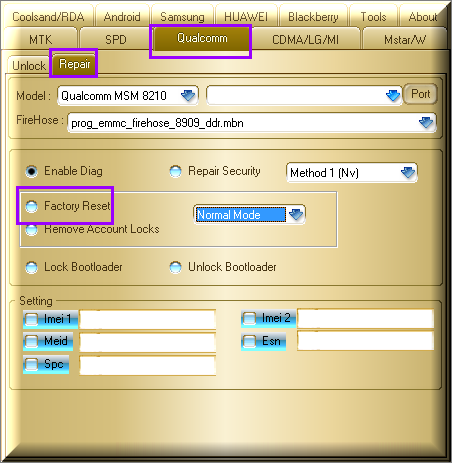Click the Imei 1 input field
The height and width of the screenshot is (463, 452).
pyautogui.click(x=148, y=319)
